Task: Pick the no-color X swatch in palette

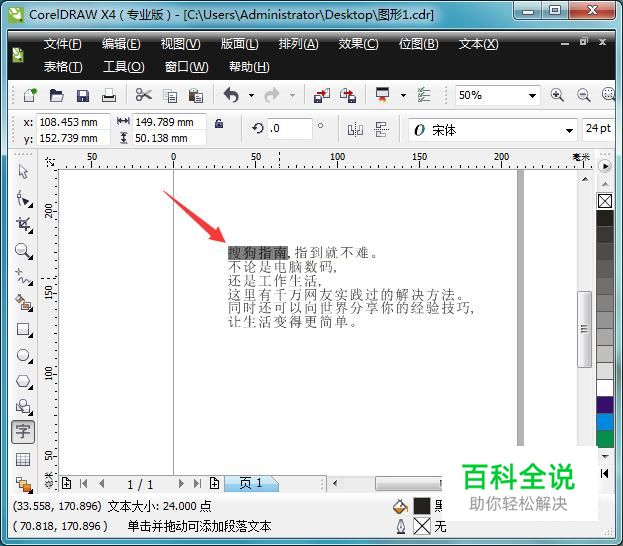Action: coord(605,201)
